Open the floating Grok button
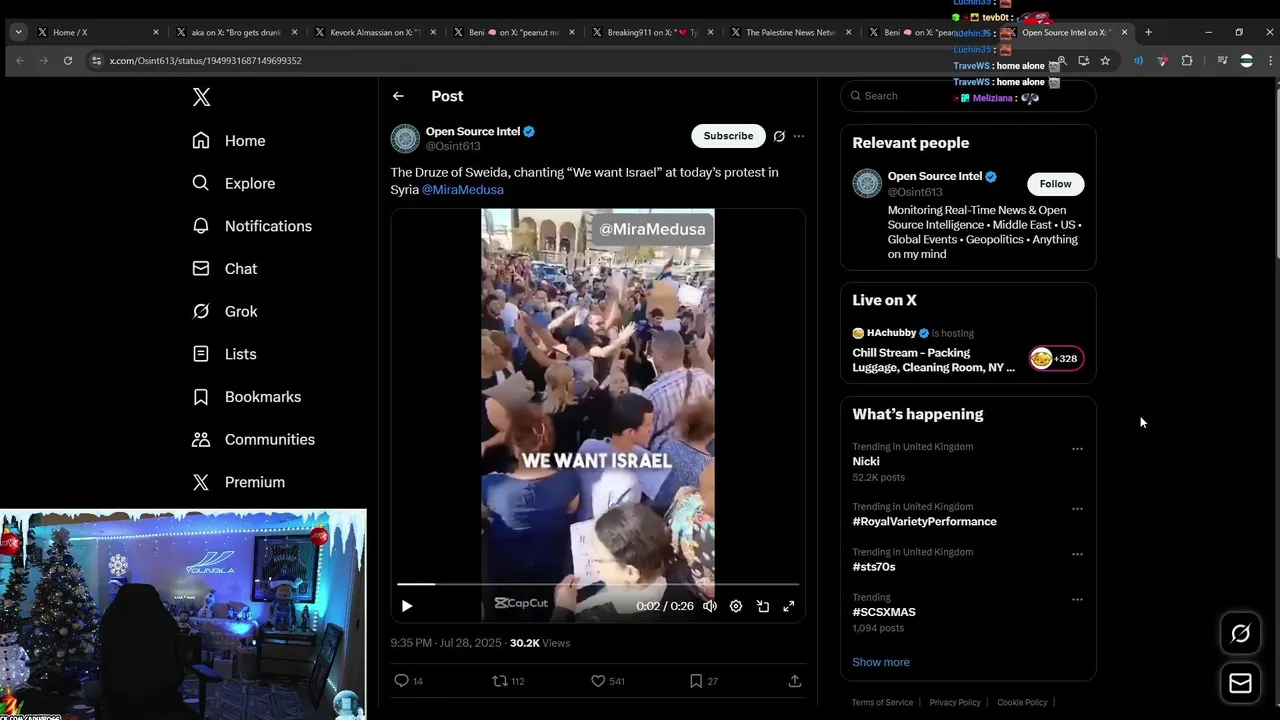Image resolution: width=1280 pixels, height=720 pixels. pyautogui.click(x=1240, y=633)
